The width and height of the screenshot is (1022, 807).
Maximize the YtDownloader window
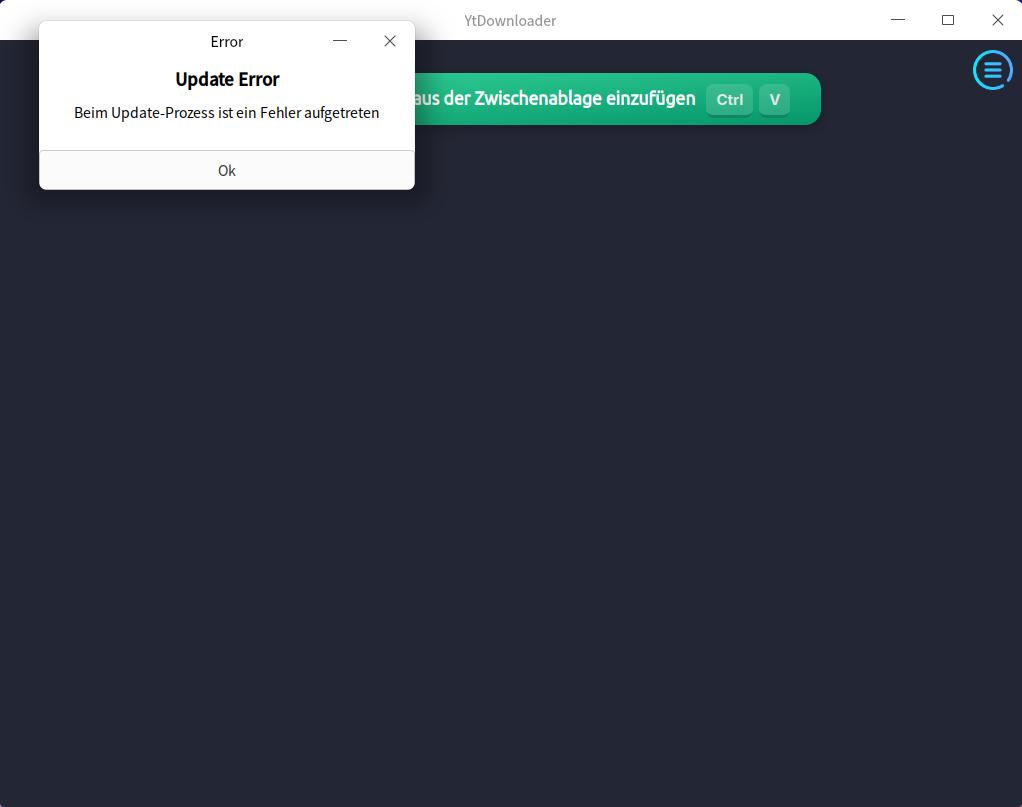click(x=948, y=20)
